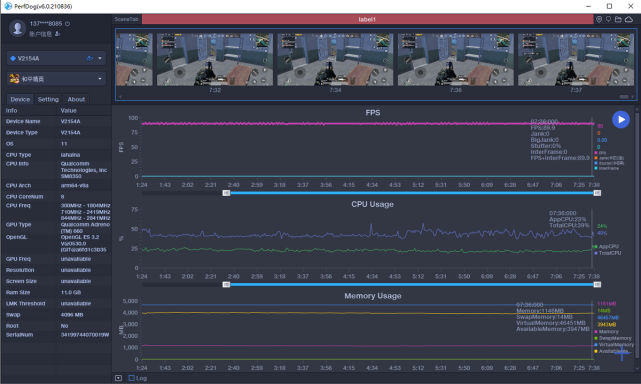Click the device link icon beside V2154A
The height and width of the screenshot is (384, 641).
[90, 58]
